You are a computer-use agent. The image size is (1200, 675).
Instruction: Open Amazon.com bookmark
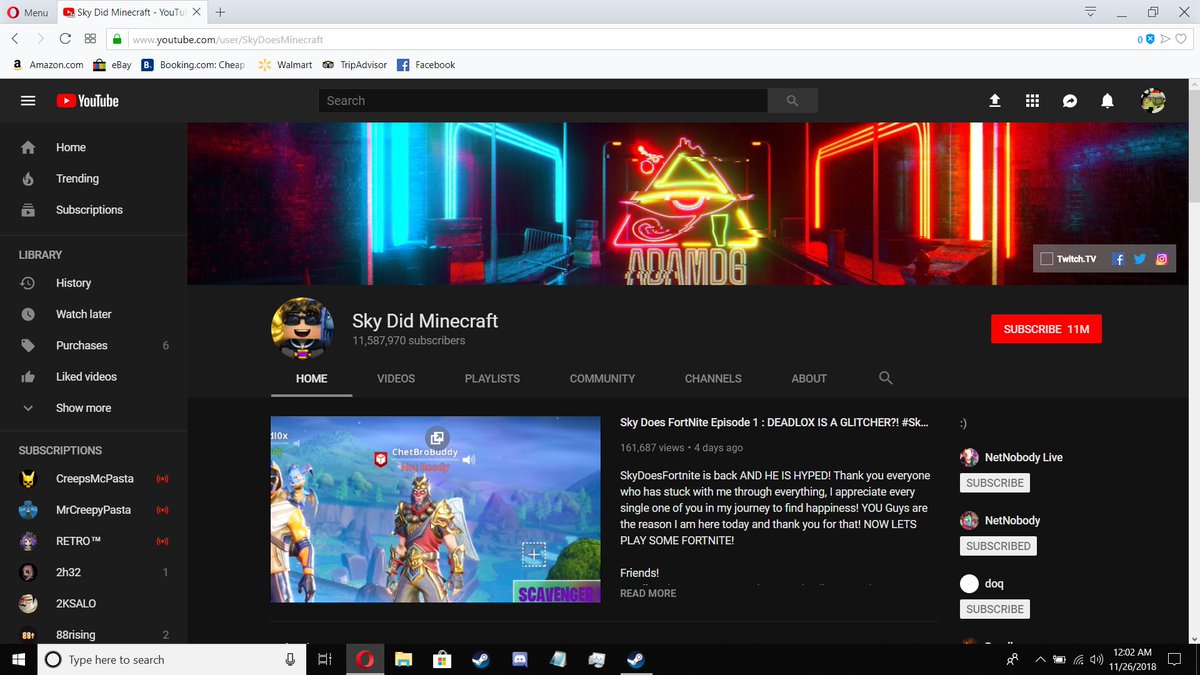click(x=48, y=65)
